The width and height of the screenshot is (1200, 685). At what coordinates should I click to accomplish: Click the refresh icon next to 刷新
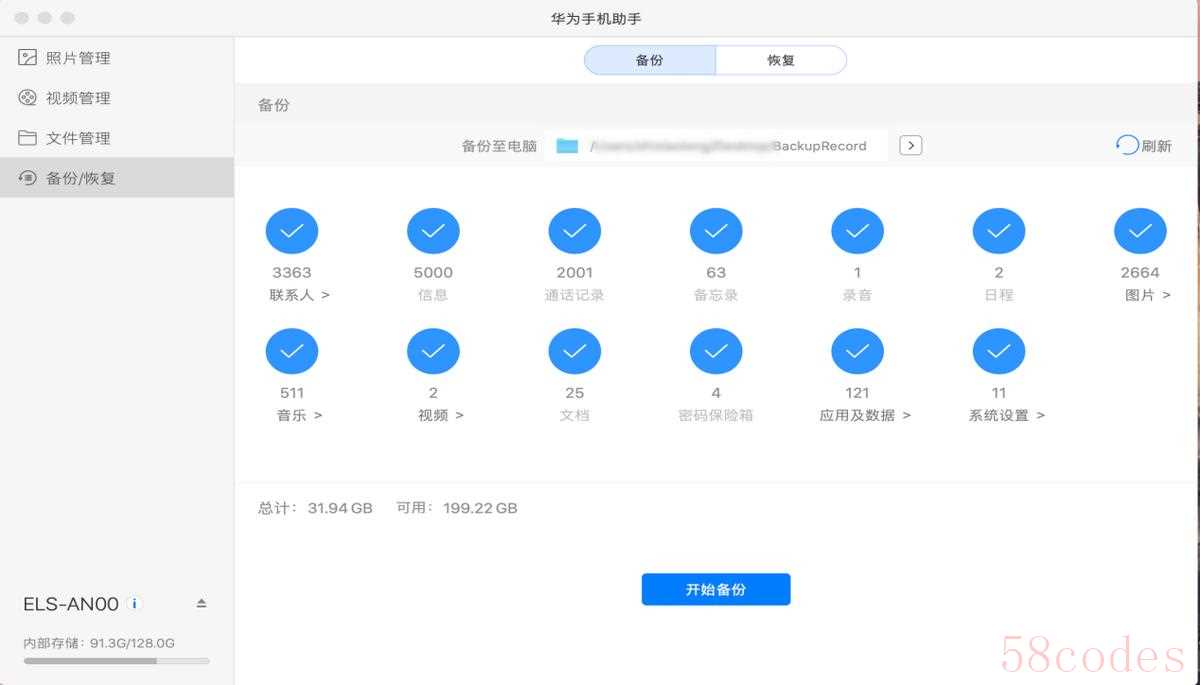pos(1127,146)
